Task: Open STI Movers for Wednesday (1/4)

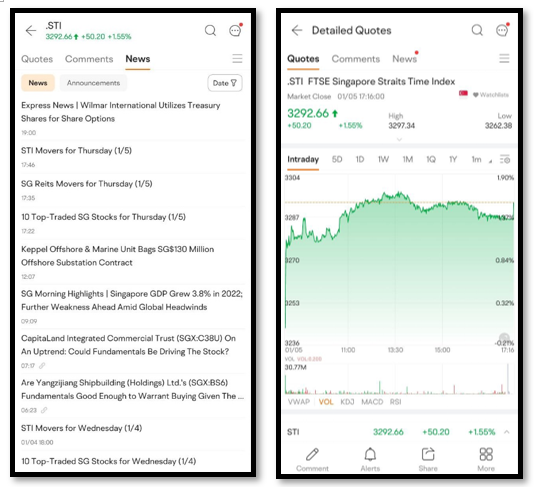Action: [133, 435]
